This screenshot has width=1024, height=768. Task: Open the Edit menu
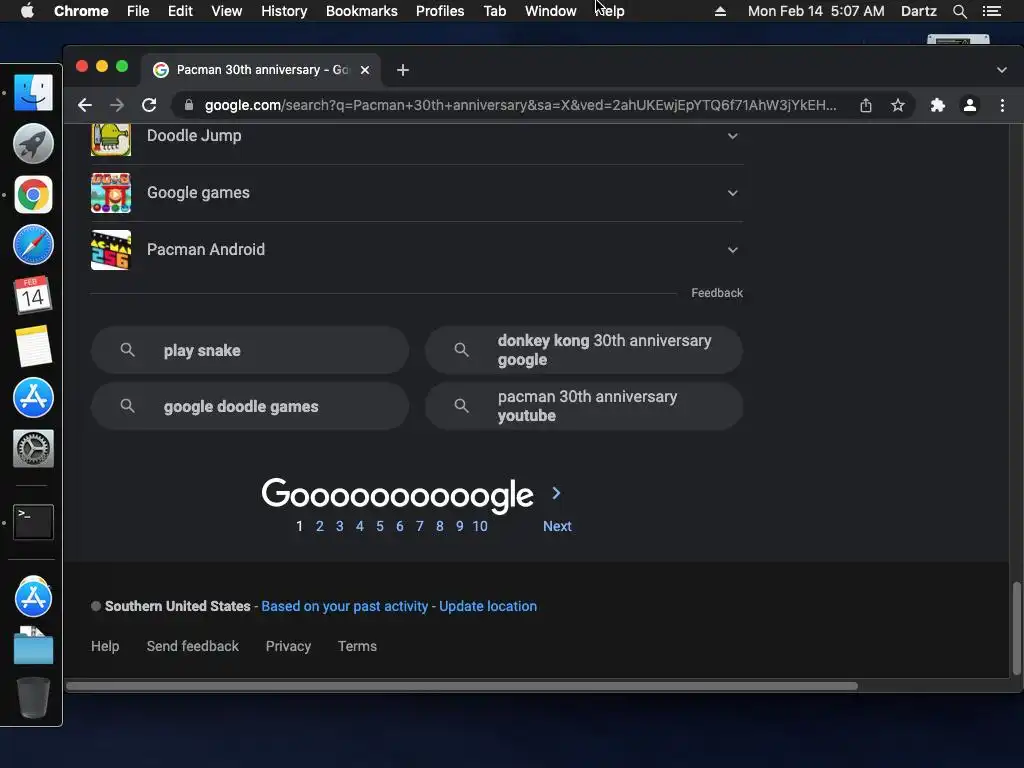click(180, 11)
